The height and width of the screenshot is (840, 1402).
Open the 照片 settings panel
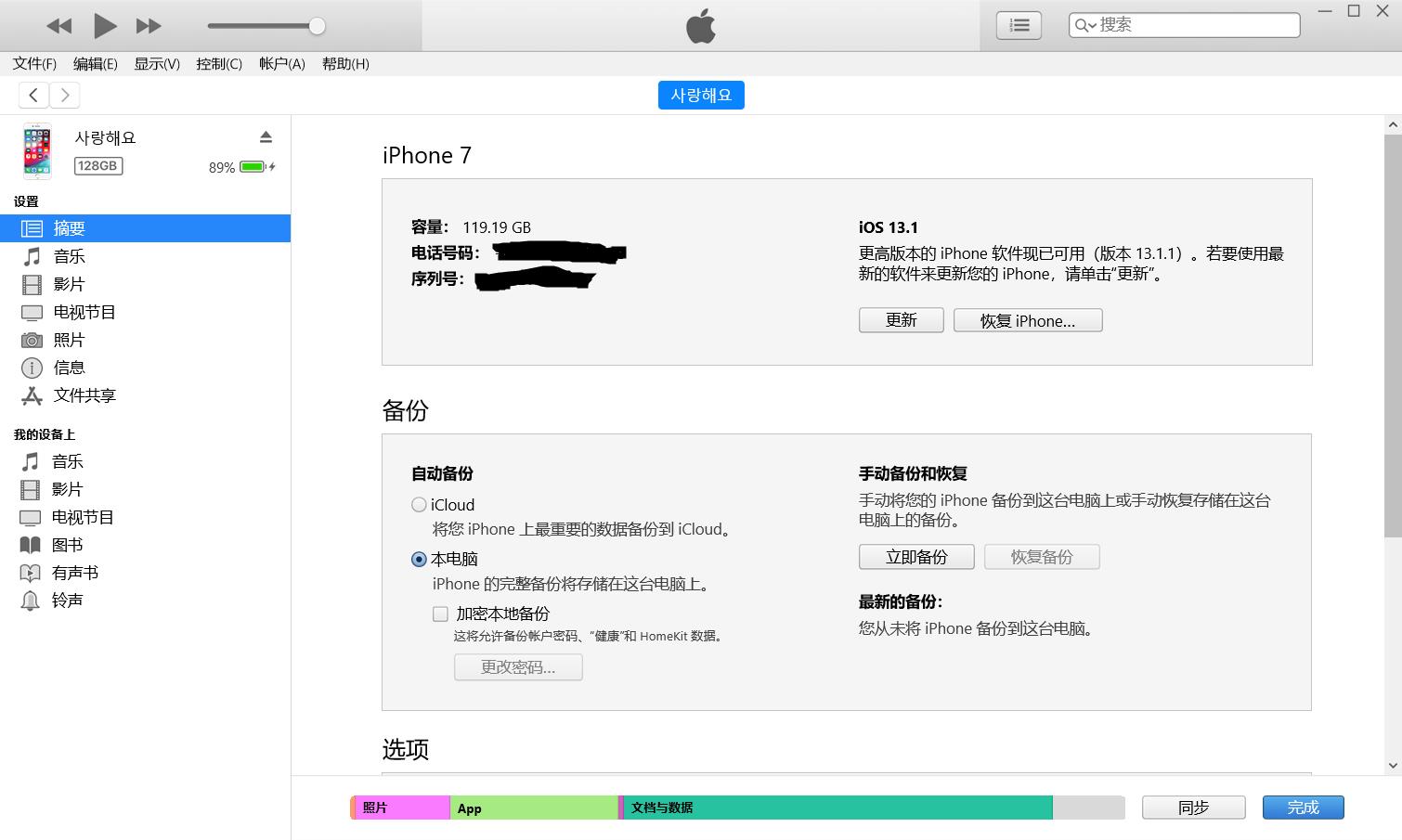[70, 340]
